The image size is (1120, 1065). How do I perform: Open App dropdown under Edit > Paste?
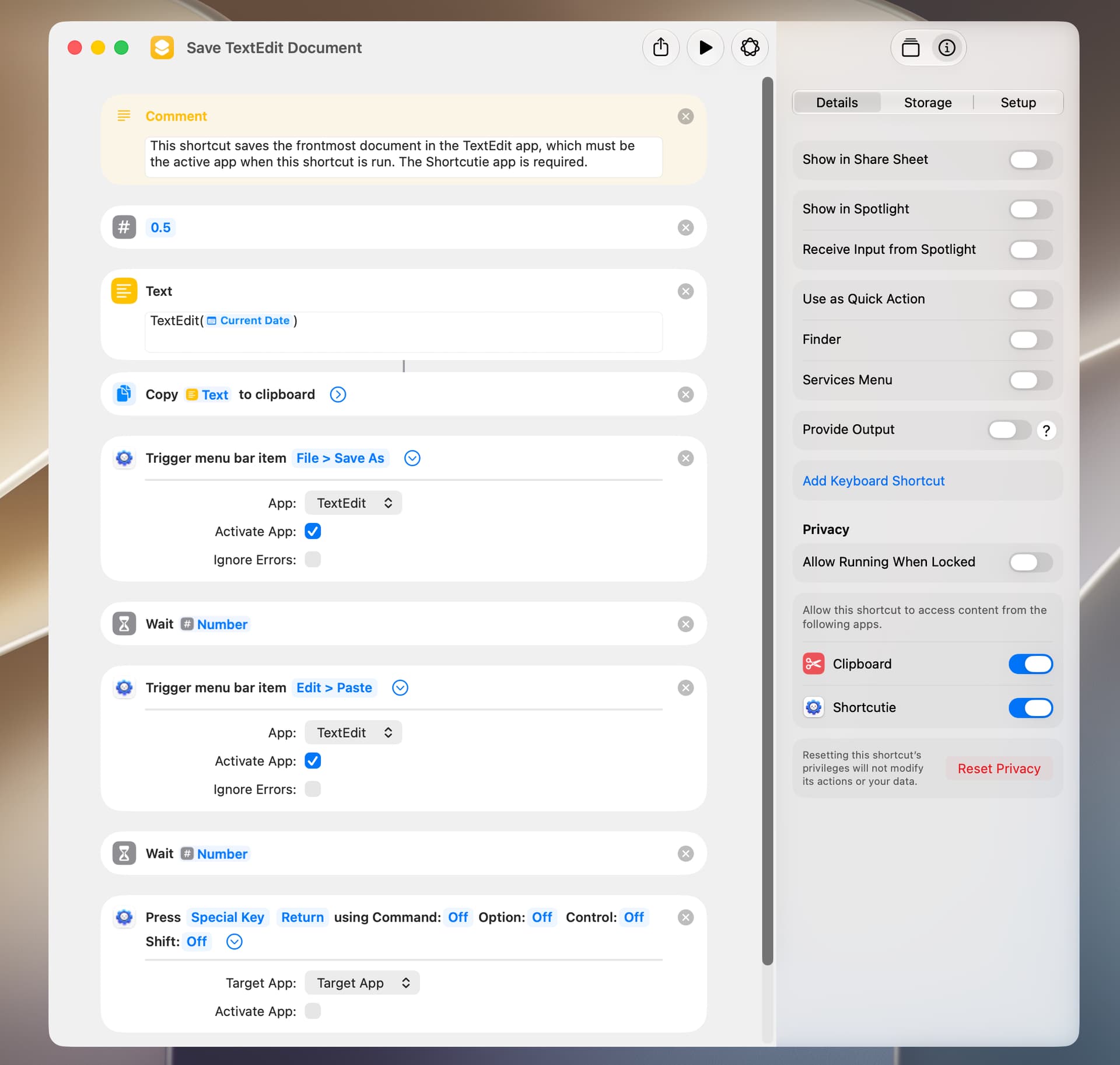(x=353, y=732)
